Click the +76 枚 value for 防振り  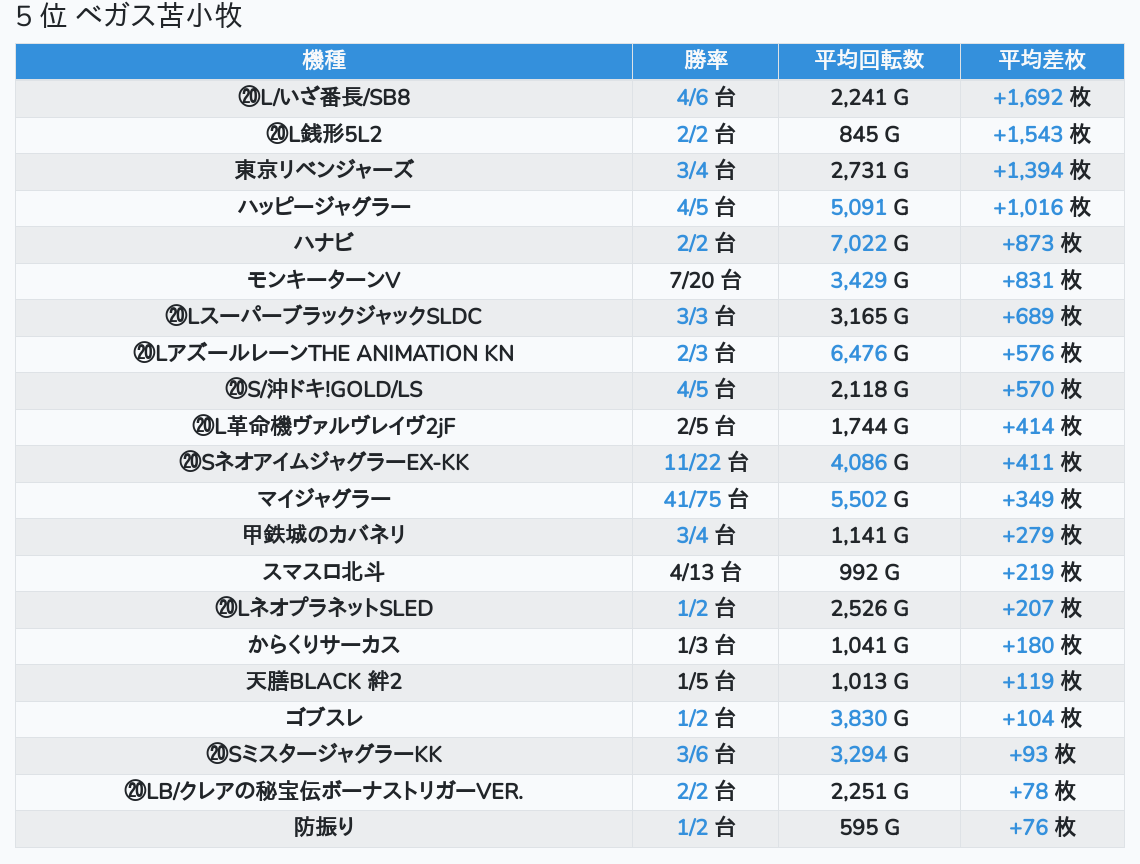pyautogui.click(x=1028, y=827)
